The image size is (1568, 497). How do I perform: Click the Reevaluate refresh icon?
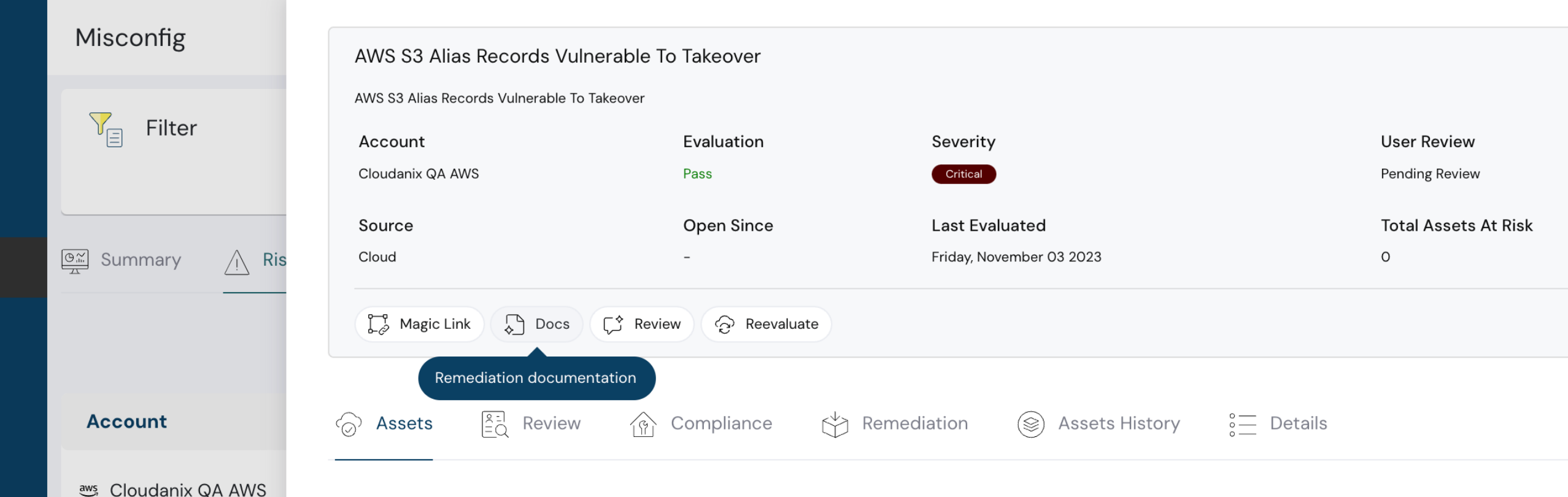point(724,324)
